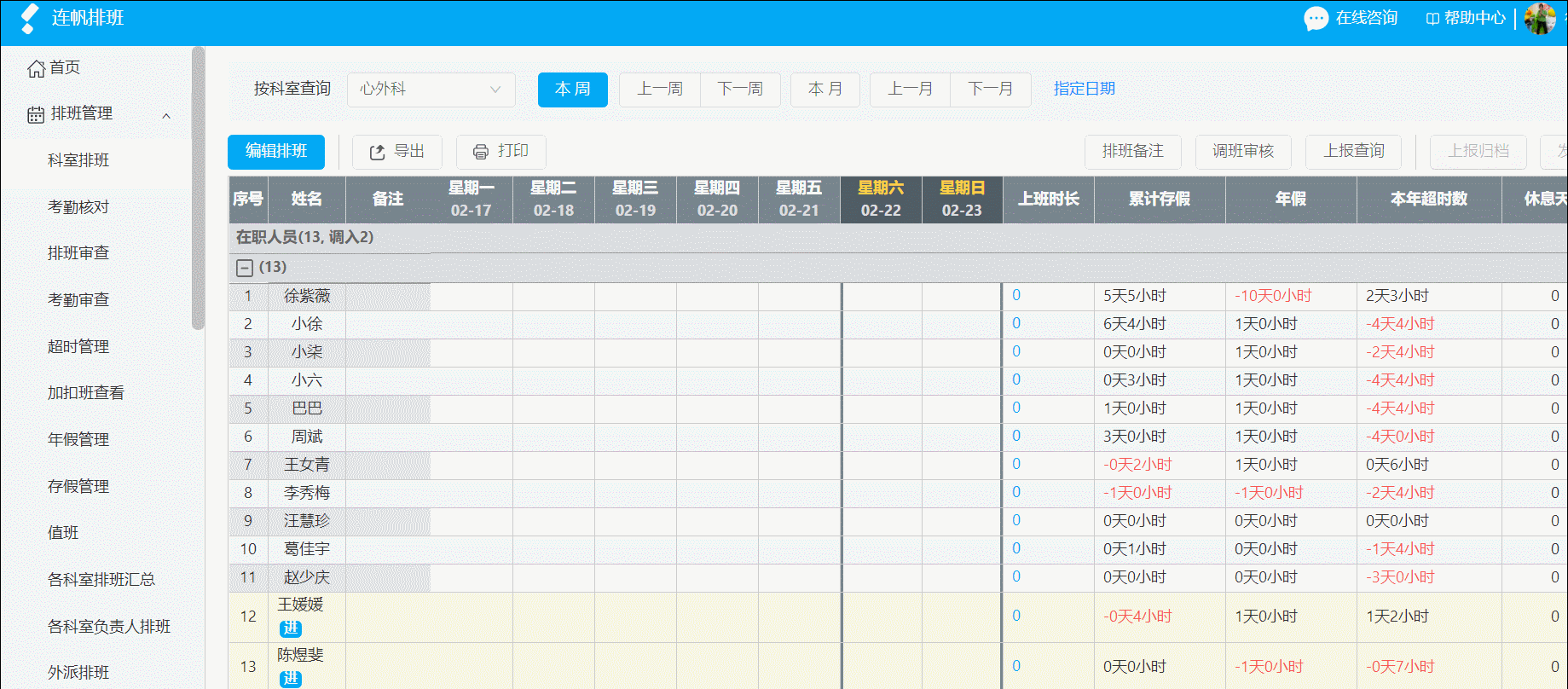Click the 帮助中心 book icon
This screenshot has width=1568, height=689.
(x=1432, y=19)
